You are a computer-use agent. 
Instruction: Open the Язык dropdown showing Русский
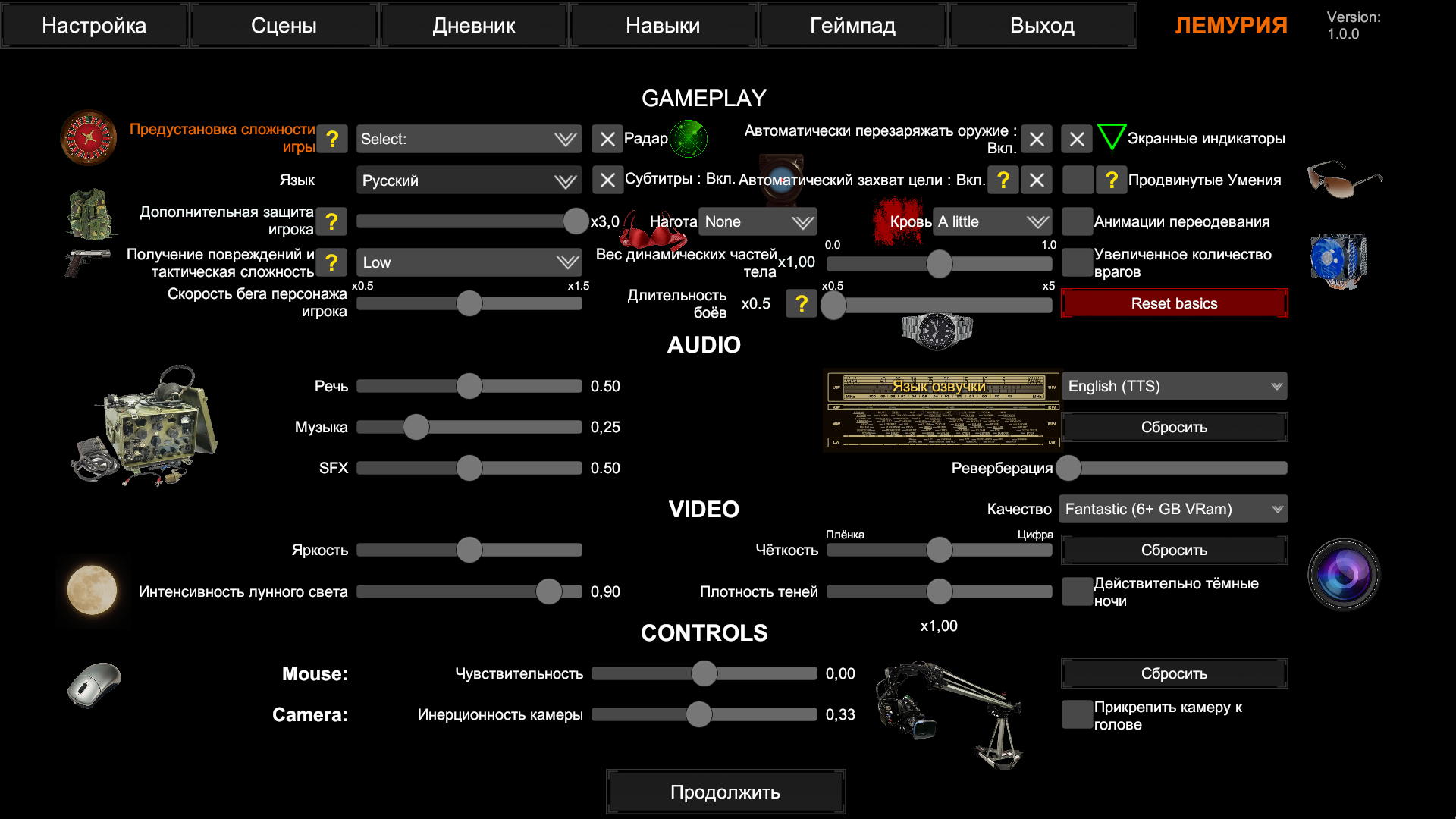pyautogui.click(x=469, y=180)
